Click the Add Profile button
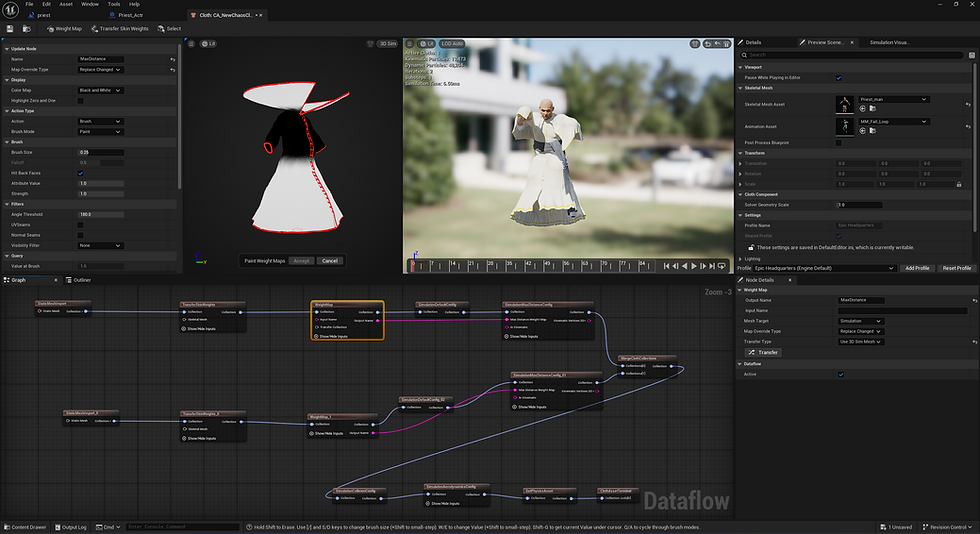 [x=918, y=268]
